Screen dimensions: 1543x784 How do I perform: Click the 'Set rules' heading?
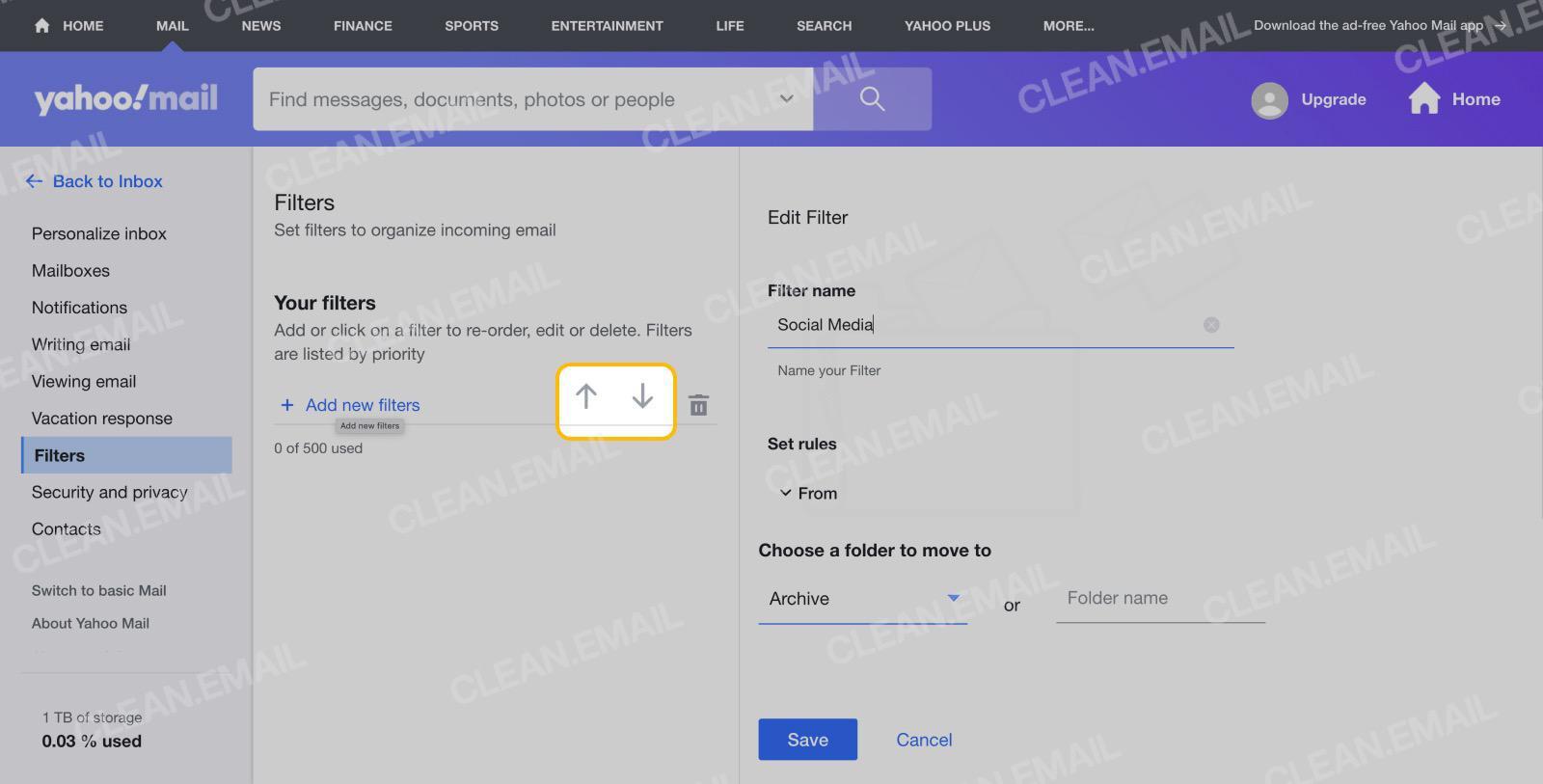click(802, 444)
